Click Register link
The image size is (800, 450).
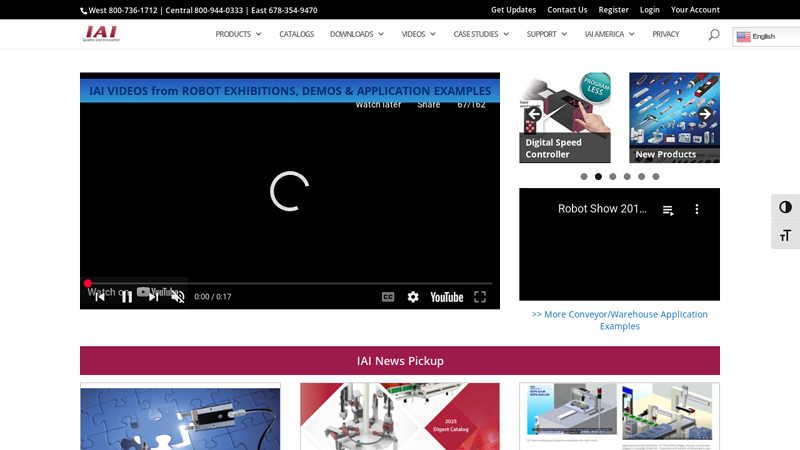pyautogui.click(x=613, y=10)
